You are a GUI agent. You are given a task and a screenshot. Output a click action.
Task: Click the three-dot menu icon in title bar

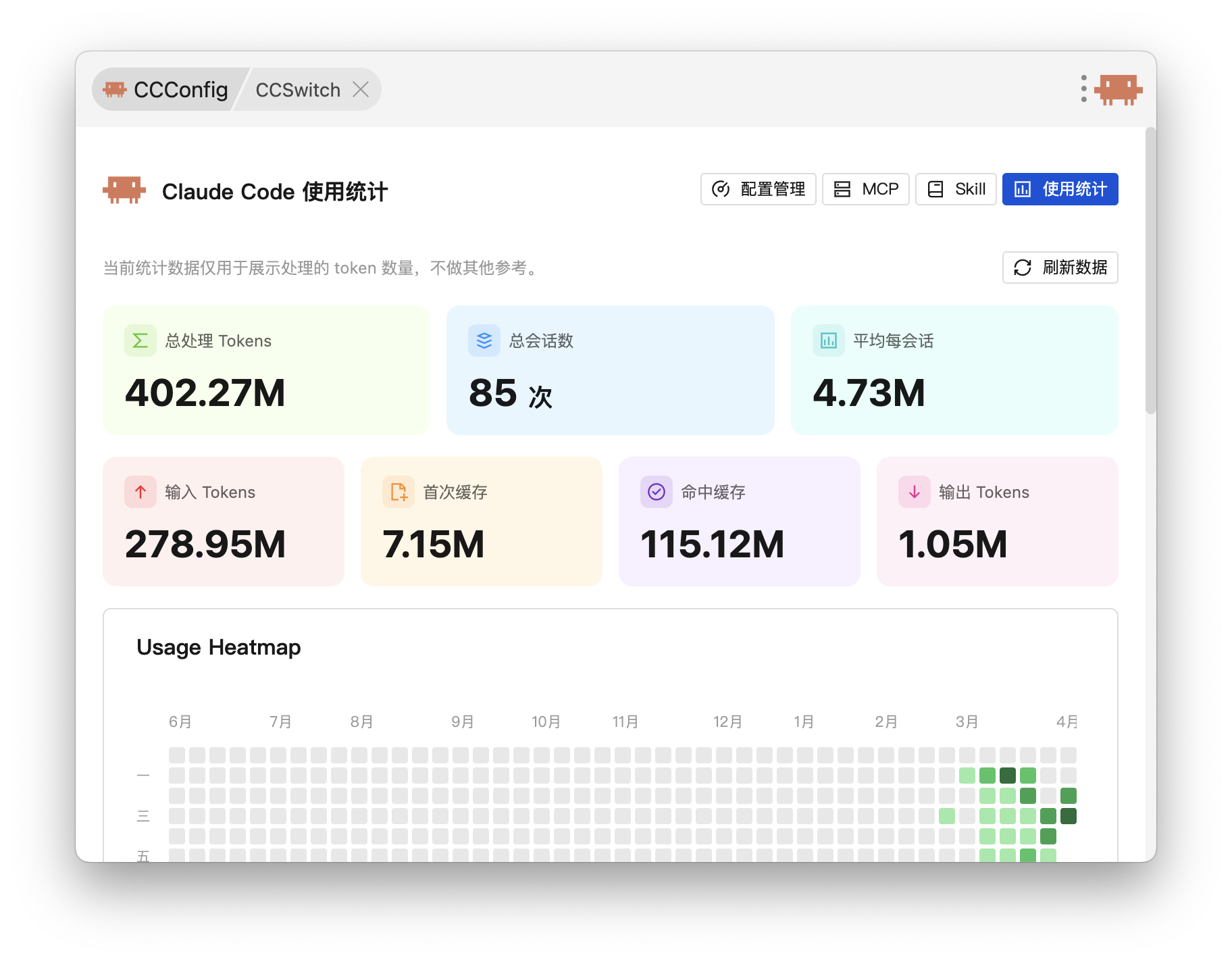[x=1083, y=89]
